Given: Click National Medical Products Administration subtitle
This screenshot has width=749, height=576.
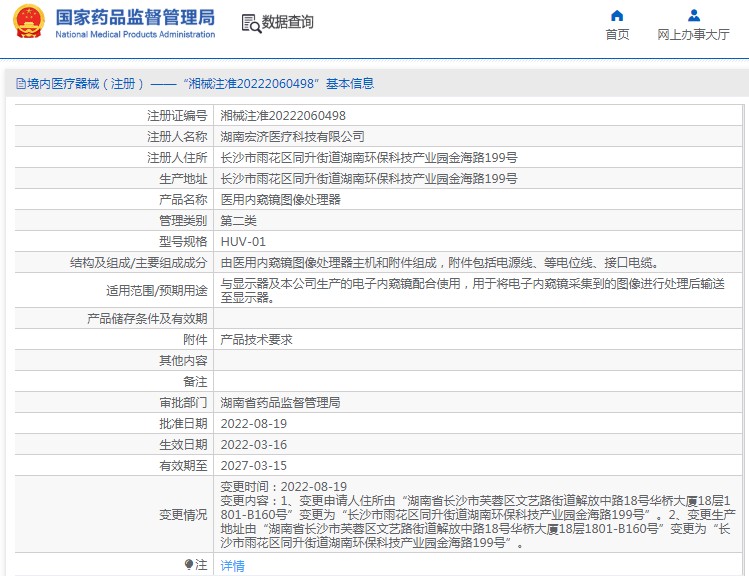Looking at the screenshot, I should tap(135, 34).
